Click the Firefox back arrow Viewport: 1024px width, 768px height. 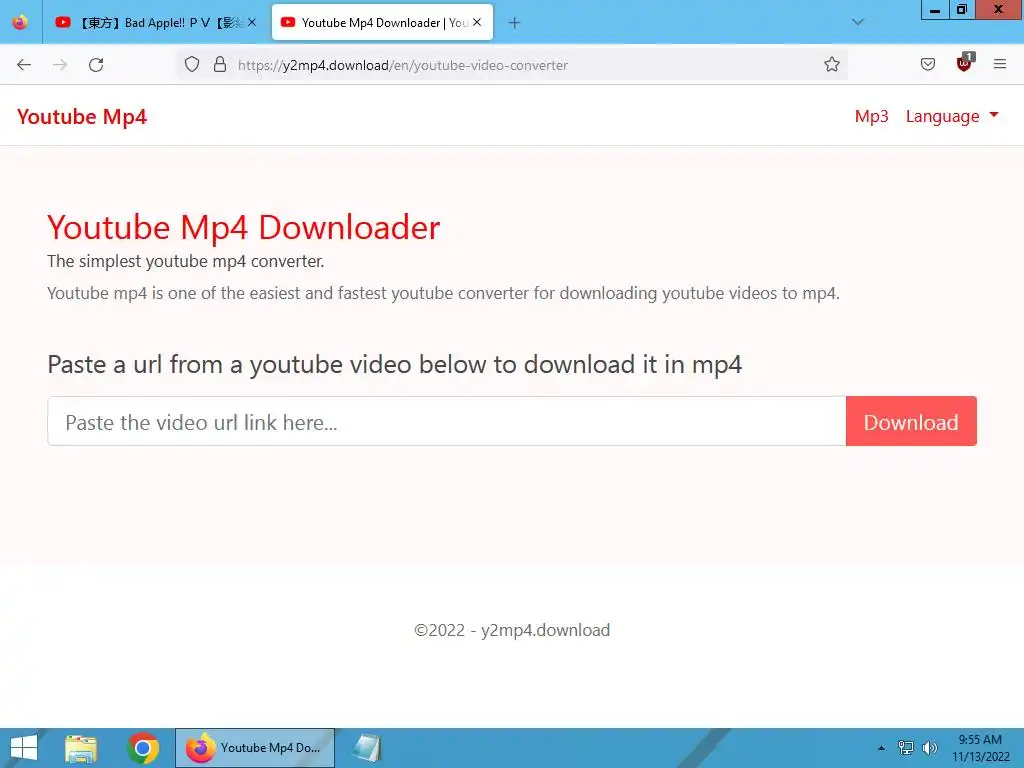[24, 65]
